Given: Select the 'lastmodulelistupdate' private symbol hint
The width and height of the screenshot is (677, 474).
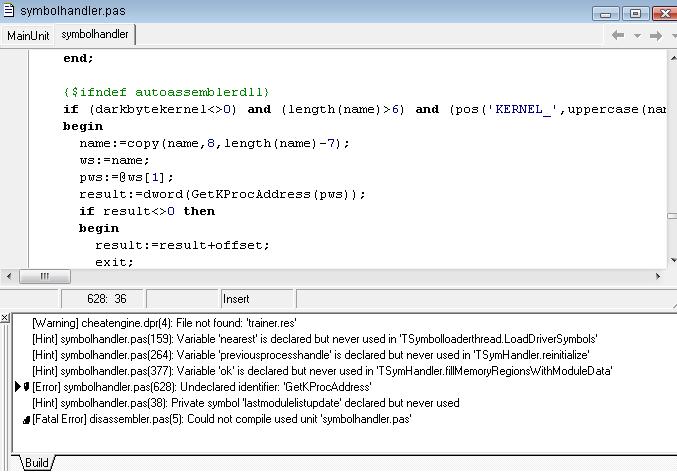Looking at the screenshot, I should (x=245, y=403).
